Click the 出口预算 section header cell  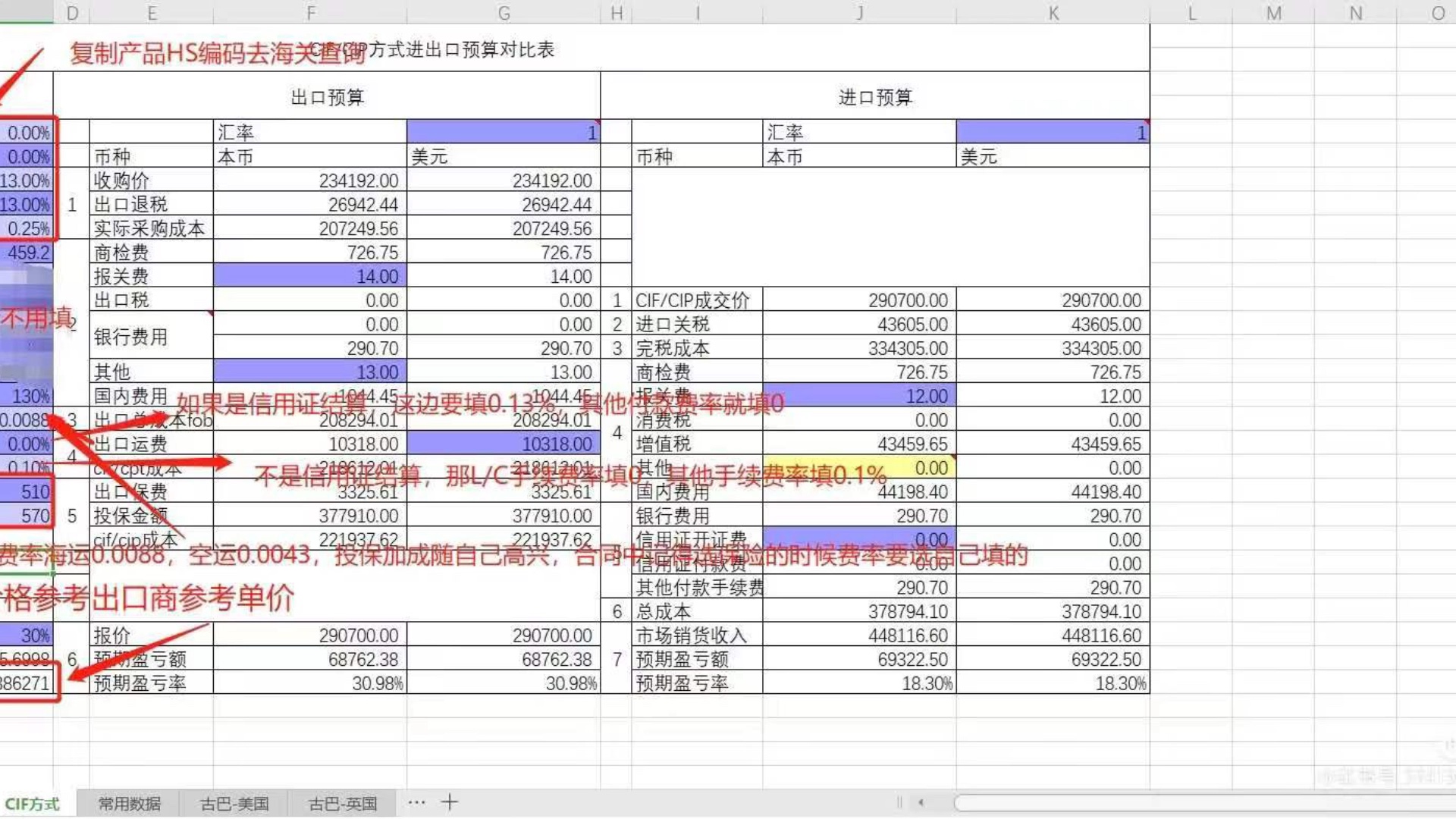tap(327, 96)
